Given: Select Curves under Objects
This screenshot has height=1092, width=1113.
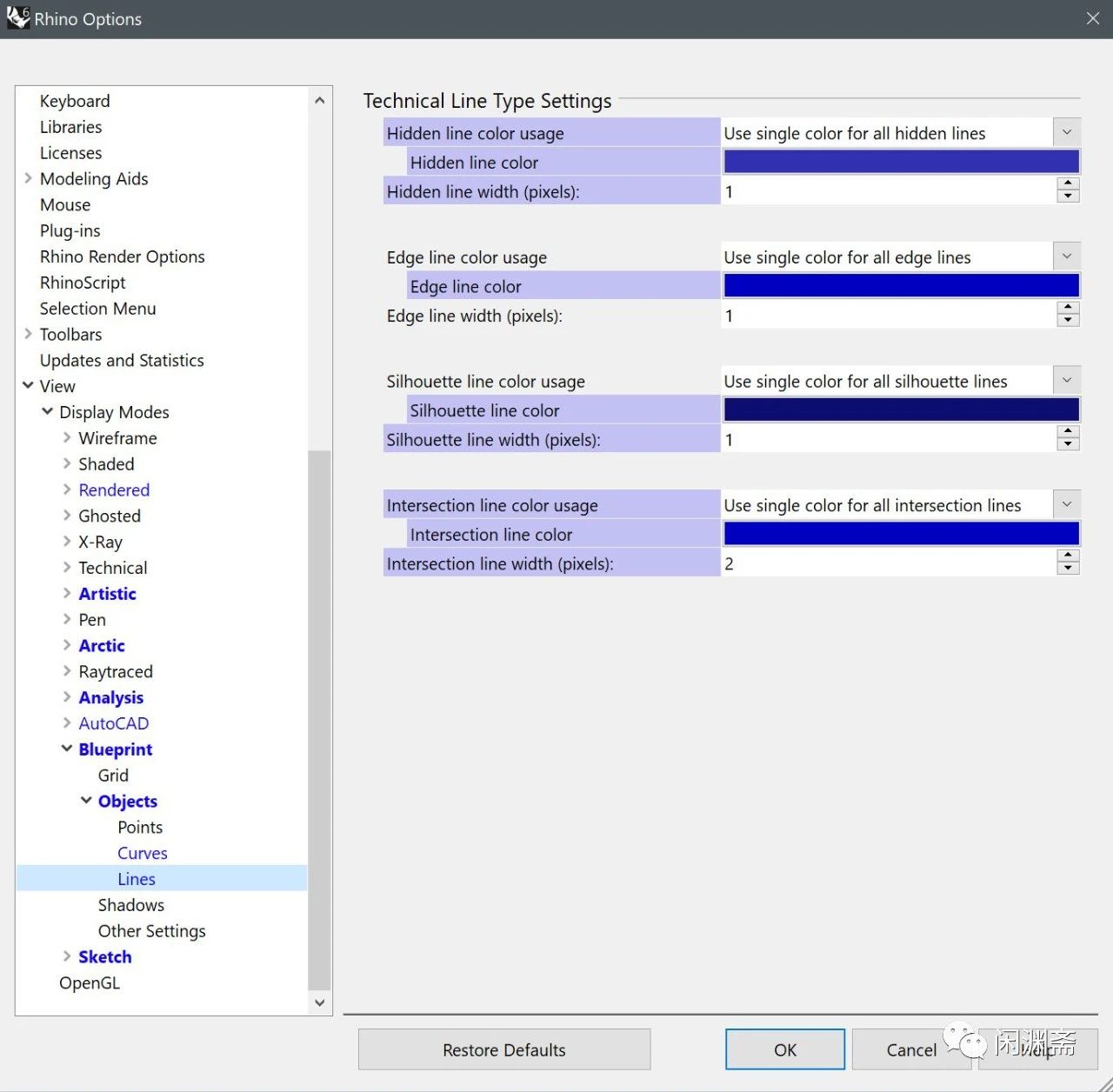Looking at the screenshot, I should pos(143,853).
